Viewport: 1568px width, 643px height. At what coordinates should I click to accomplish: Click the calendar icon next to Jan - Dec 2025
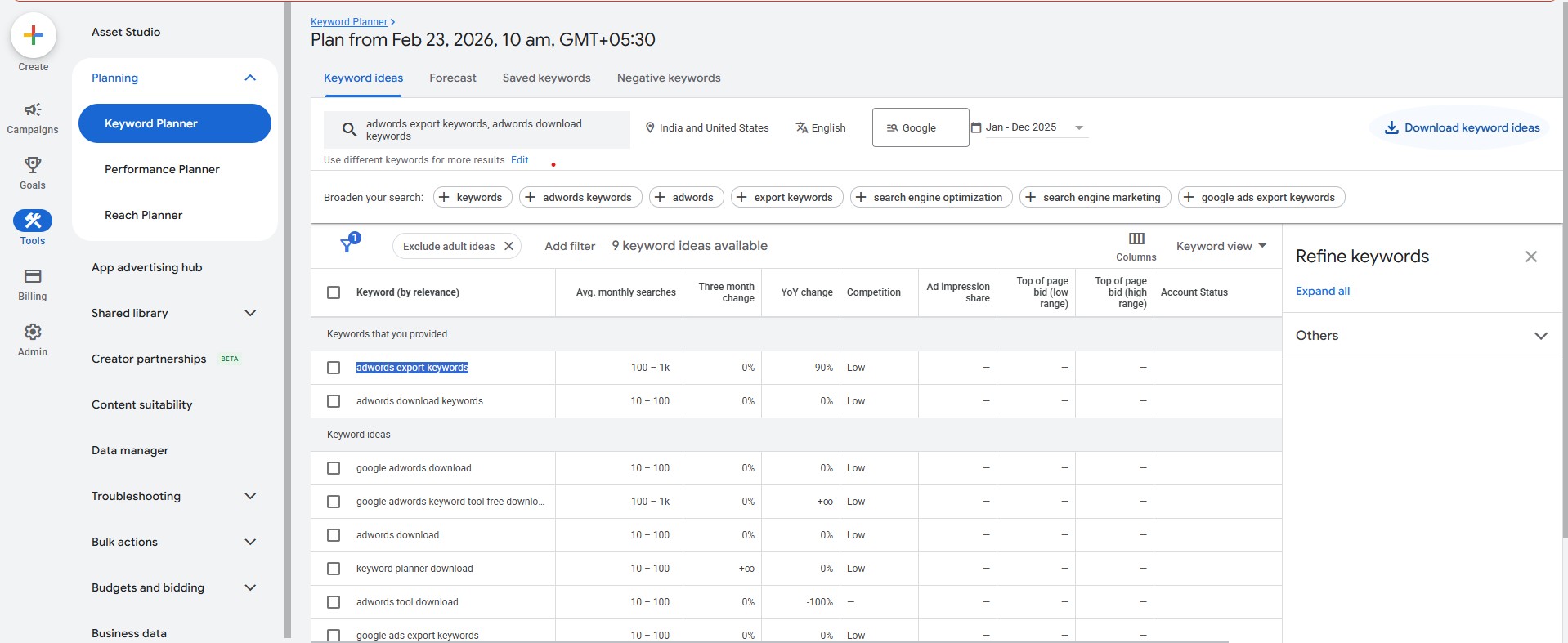(976, 127)
